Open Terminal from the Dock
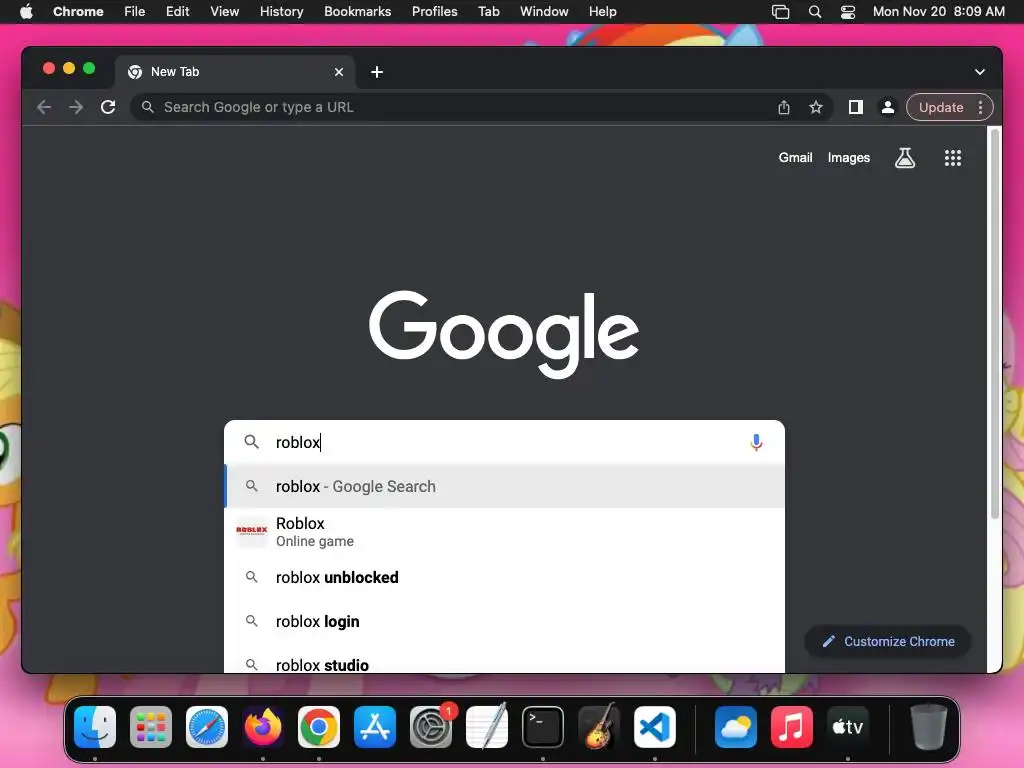This screenshot has height=768, width=1024. [543, 726]
